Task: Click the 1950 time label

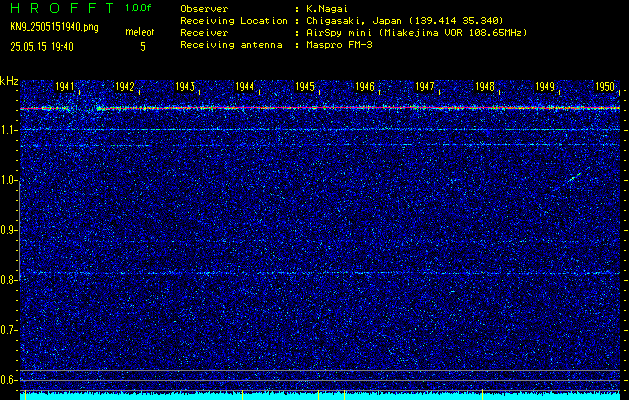Action: pos(605,87)
